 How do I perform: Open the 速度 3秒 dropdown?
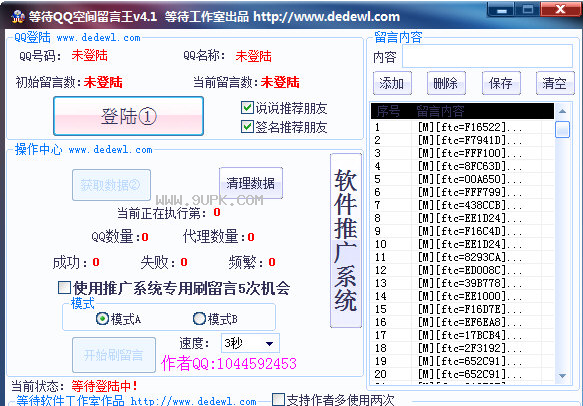click(x=250, y=343)
